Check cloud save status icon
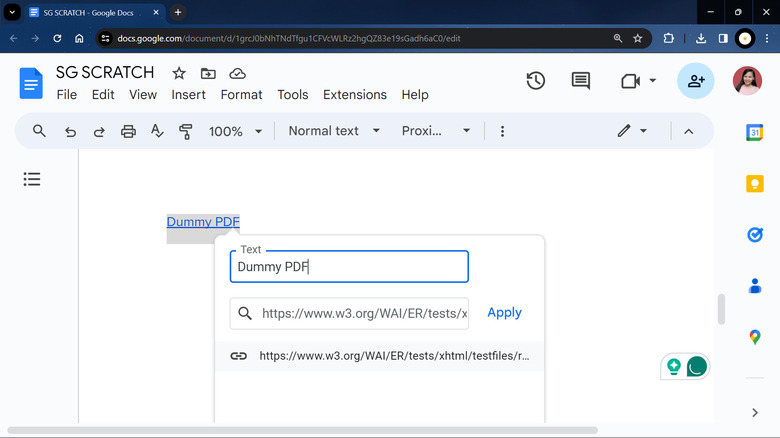Image resolution: width=780 pixels, height=438 pixels. [237, 74]
